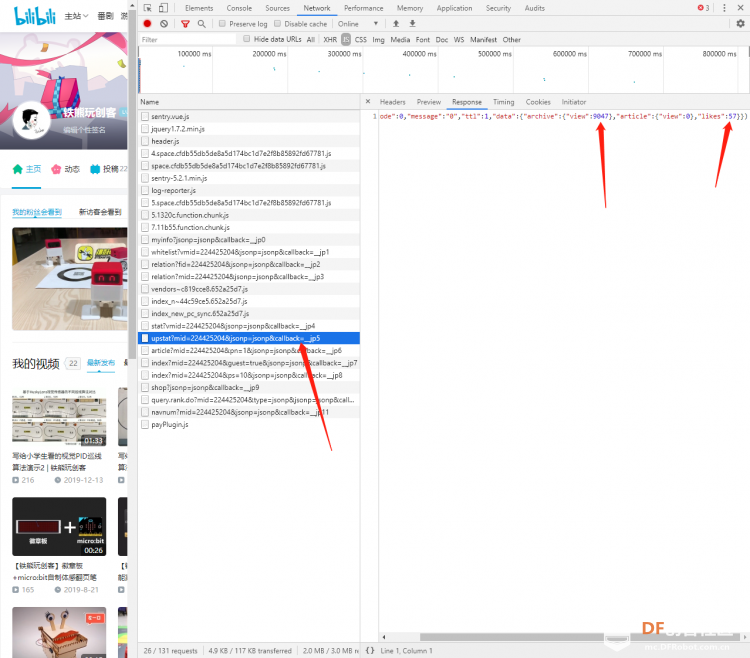Click the 我的粉丝会看到 link
750x658 pixels.
coord(37,212)
